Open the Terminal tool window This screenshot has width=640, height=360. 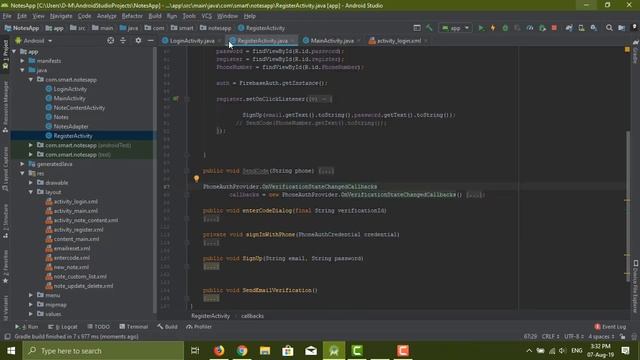tap(134, 327)
